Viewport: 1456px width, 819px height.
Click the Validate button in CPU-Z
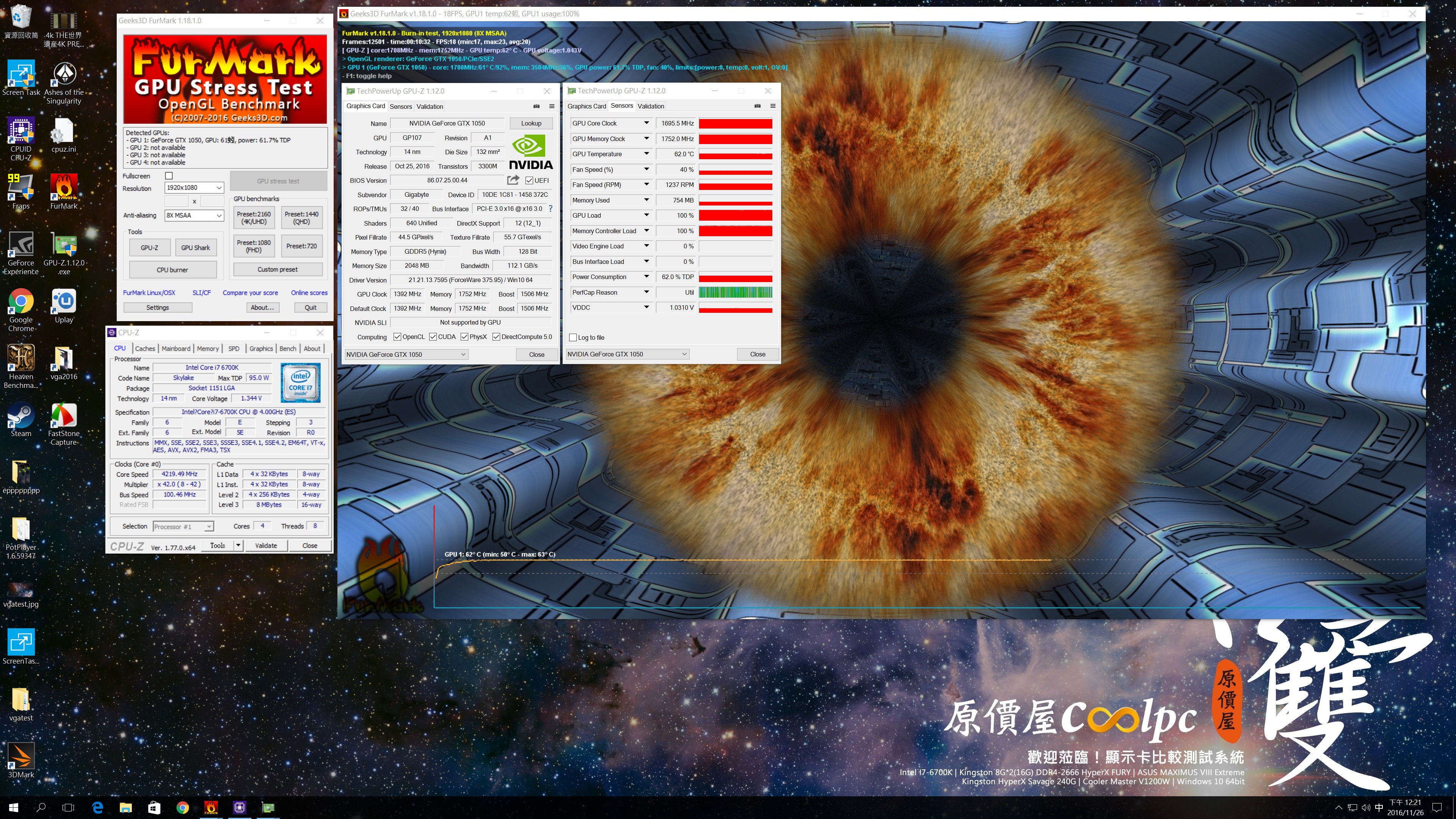tap(266, 546)
